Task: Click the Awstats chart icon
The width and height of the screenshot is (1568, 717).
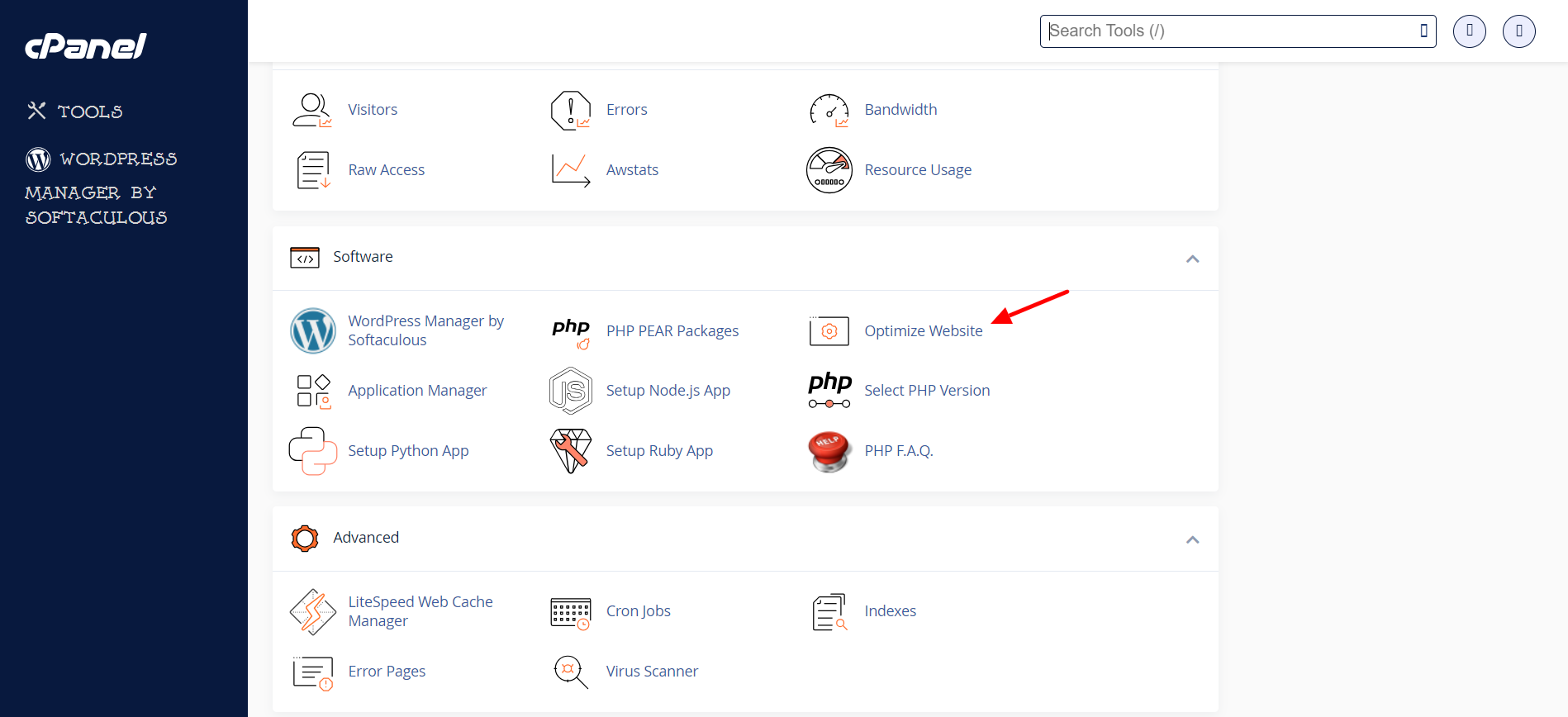Action: 571,170
